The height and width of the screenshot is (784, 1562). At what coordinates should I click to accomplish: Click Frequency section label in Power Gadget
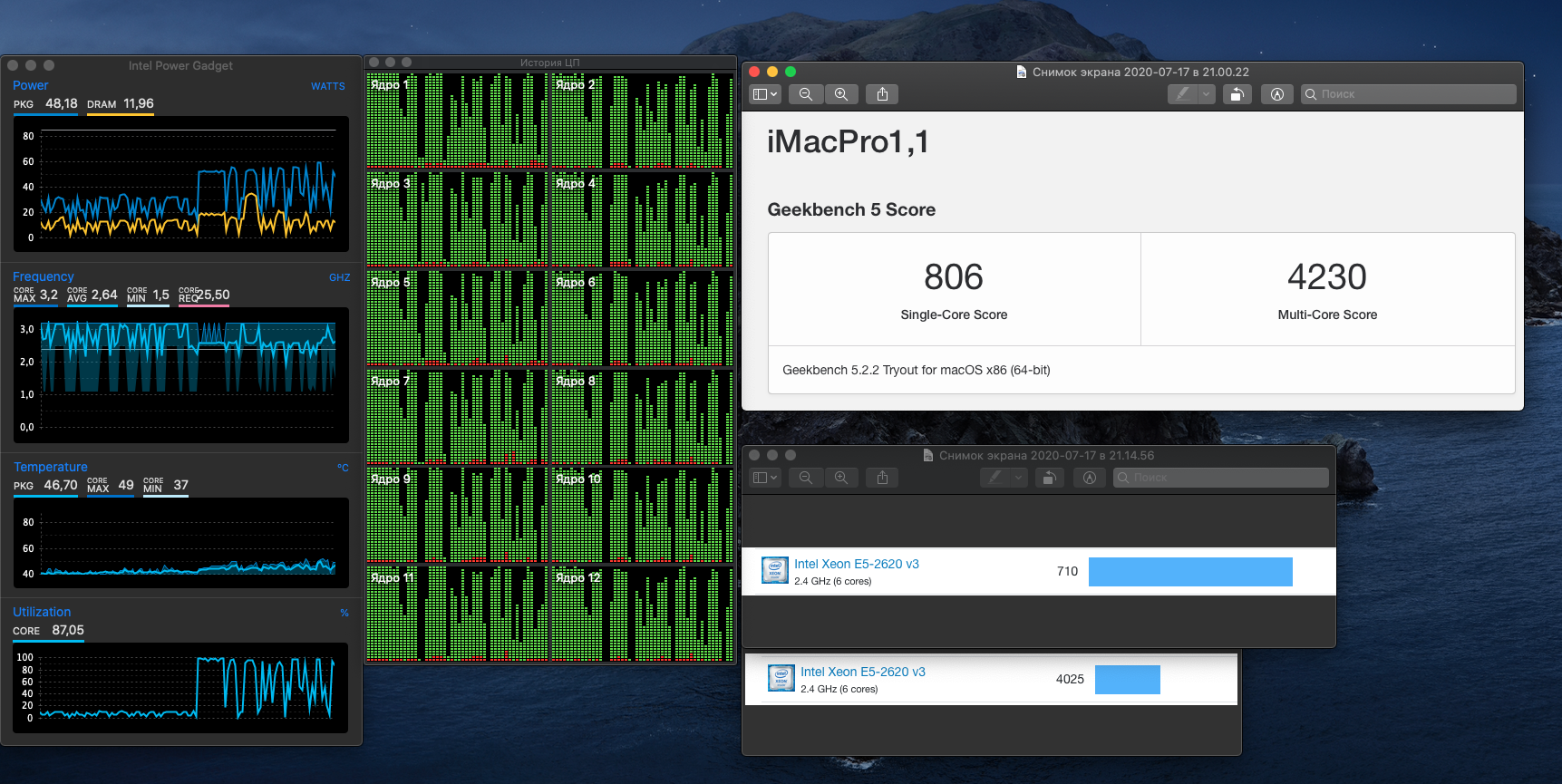coord(44,276)
